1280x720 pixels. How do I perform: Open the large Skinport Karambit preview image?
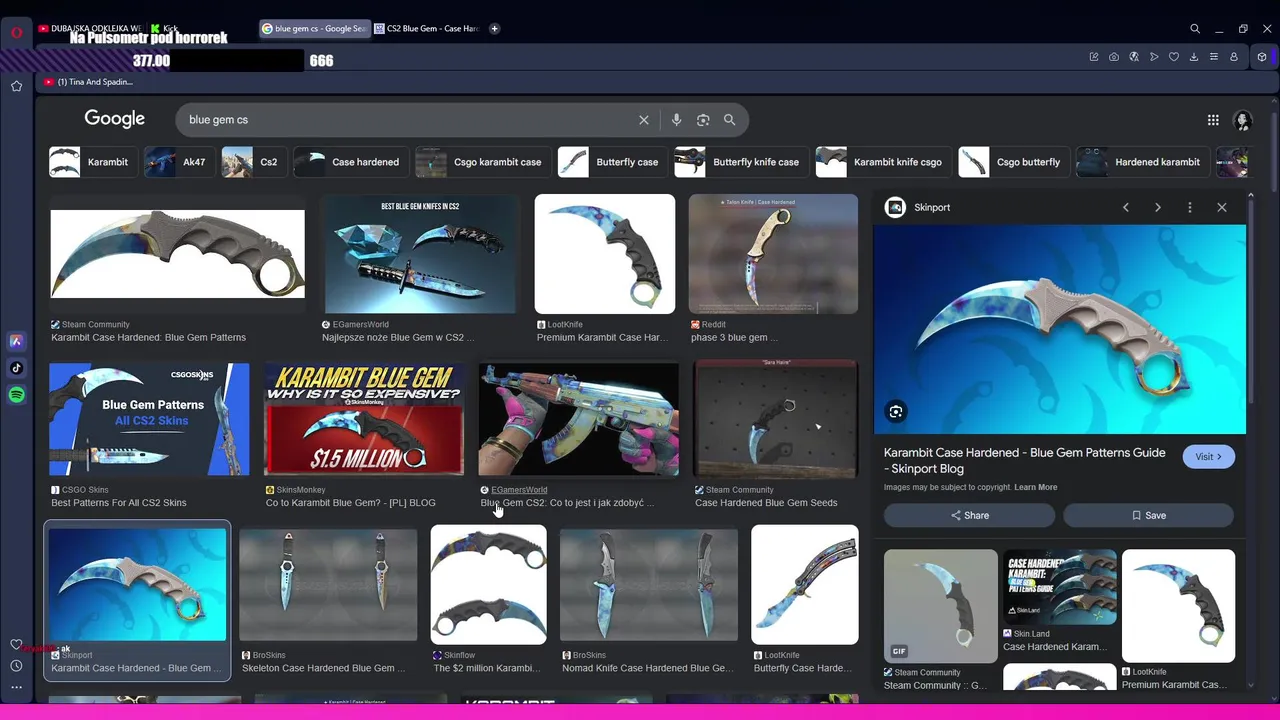pyautogui.click(x=1060, y=329)
